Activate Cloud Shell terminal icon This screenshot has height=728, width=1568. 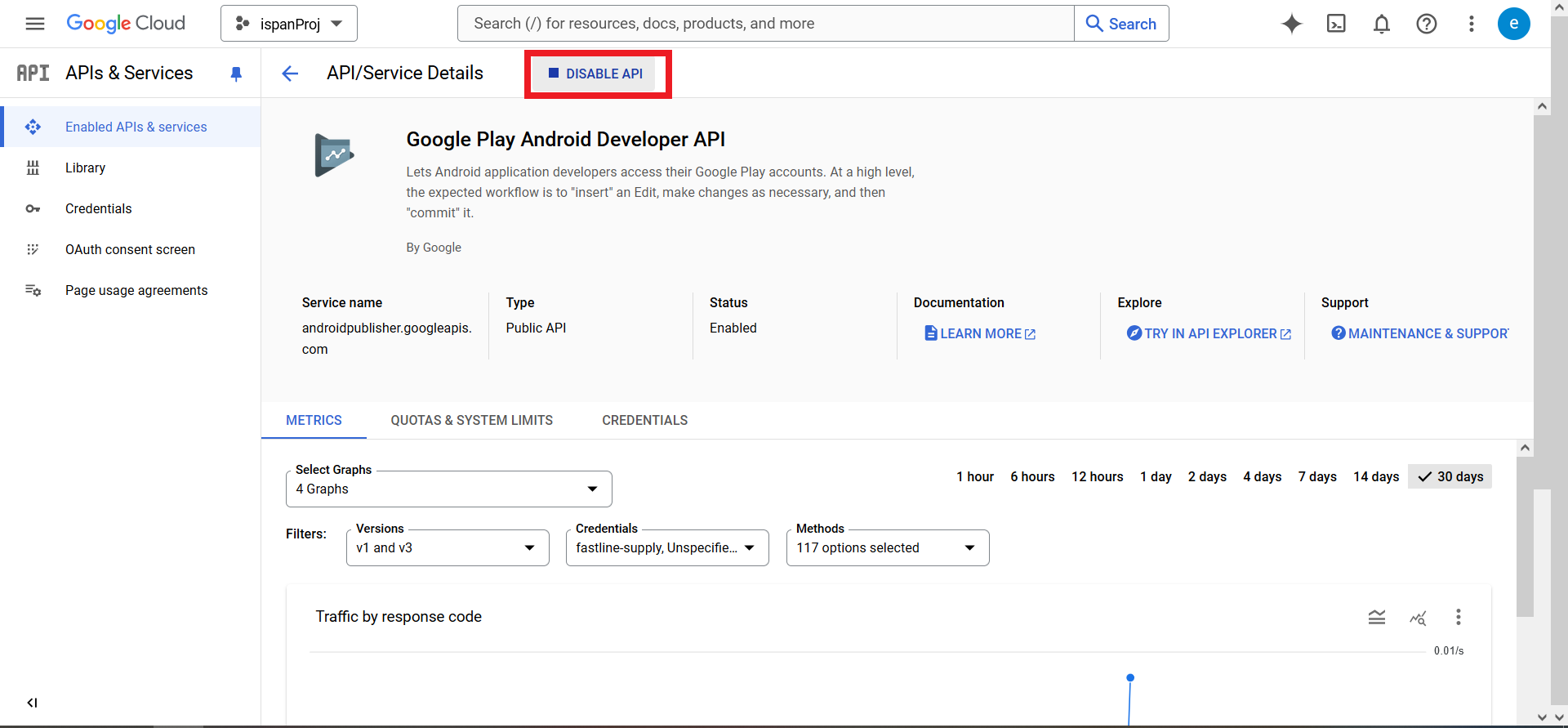click(1337, 24)
